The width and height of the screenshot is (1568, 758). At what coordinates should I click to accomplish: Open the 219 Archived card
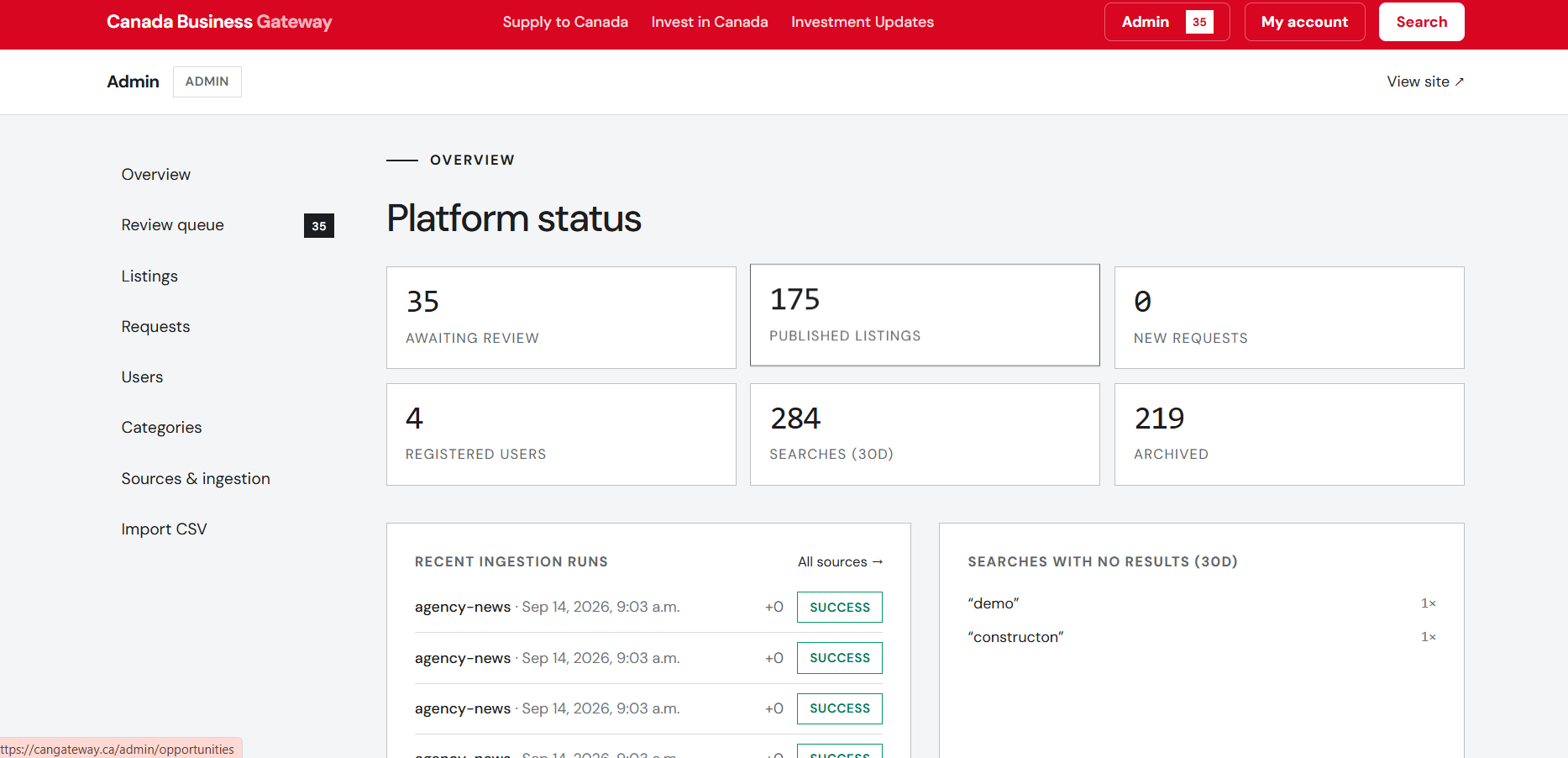pos(1289,434)
